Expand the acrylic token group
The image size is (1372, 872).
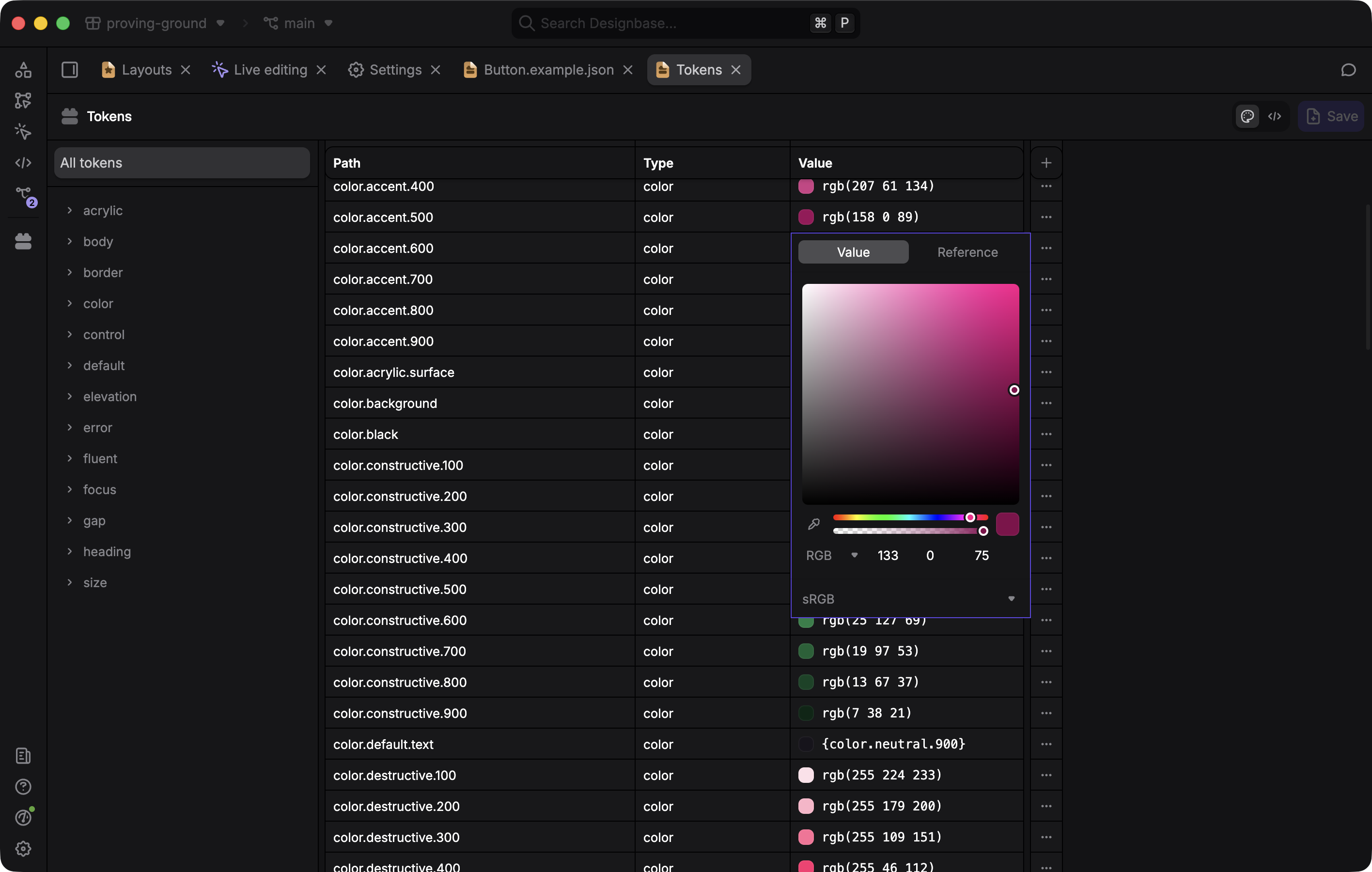[x=69, y=210]
